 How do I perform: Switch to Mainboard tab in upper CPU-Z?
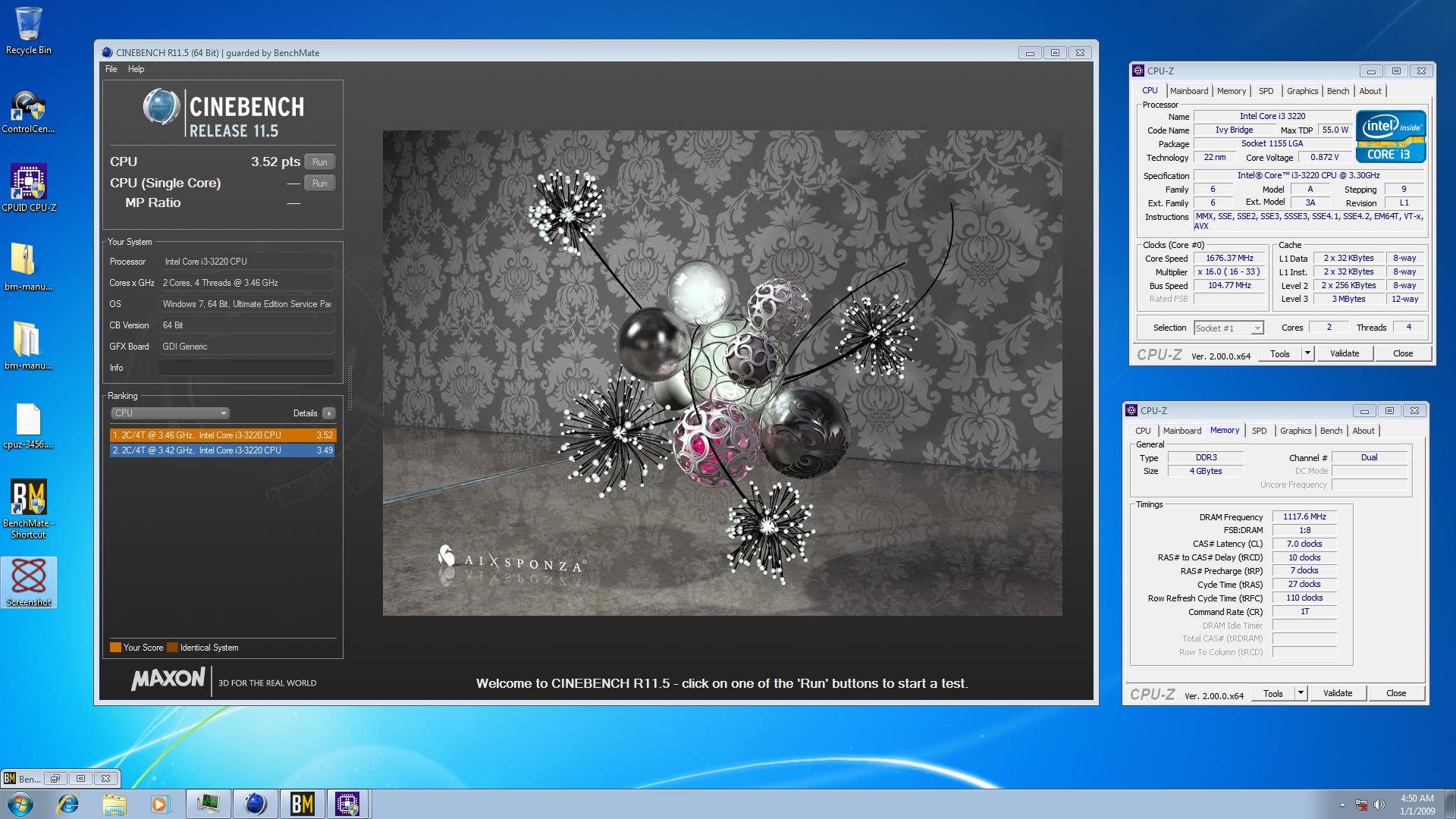click(1188, 91)
